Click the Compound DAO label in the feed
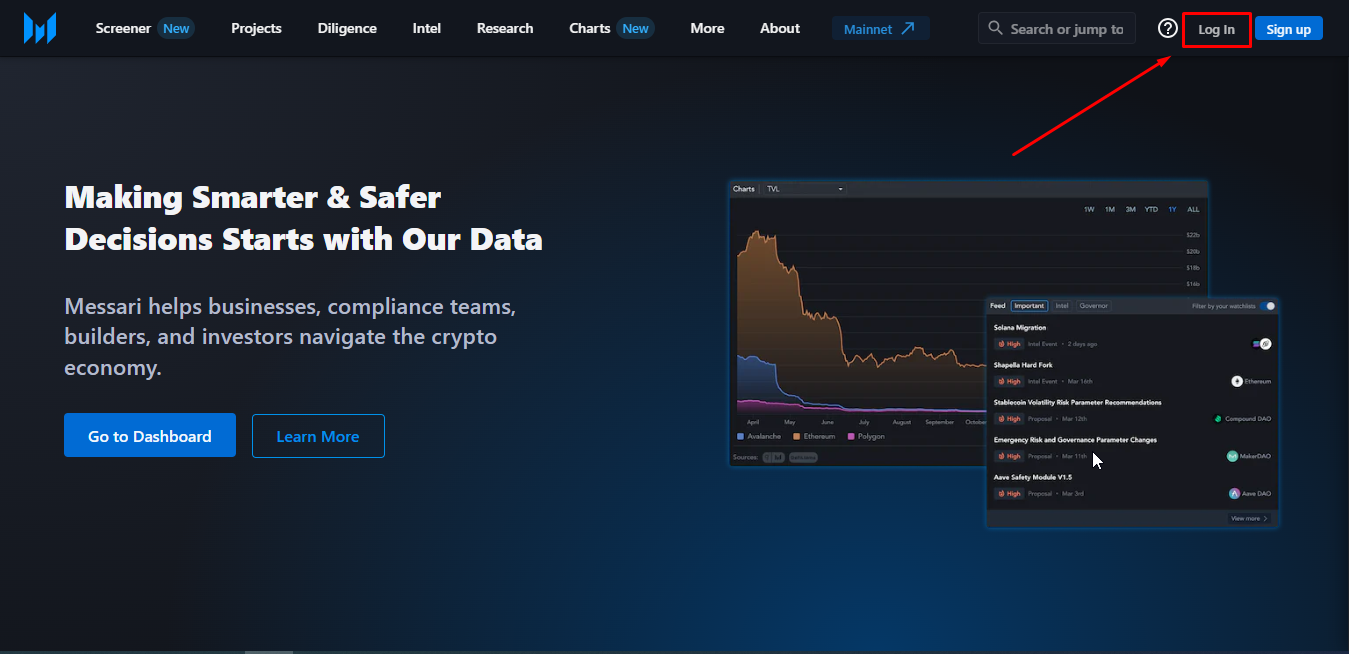This screenshot has height=654, width=1349. pyautogui.click(x=1248, y=419)
